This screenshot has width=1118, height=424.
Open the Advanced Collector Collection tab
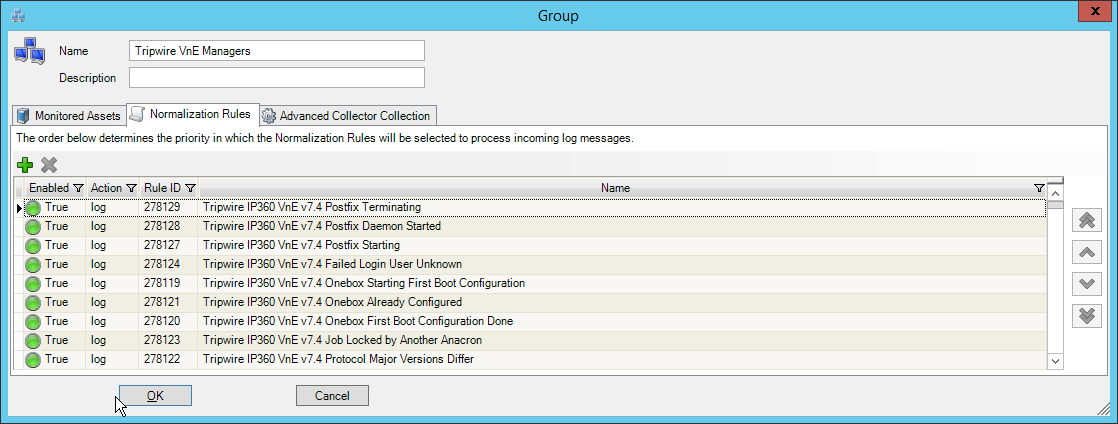(x=347, y=115)
